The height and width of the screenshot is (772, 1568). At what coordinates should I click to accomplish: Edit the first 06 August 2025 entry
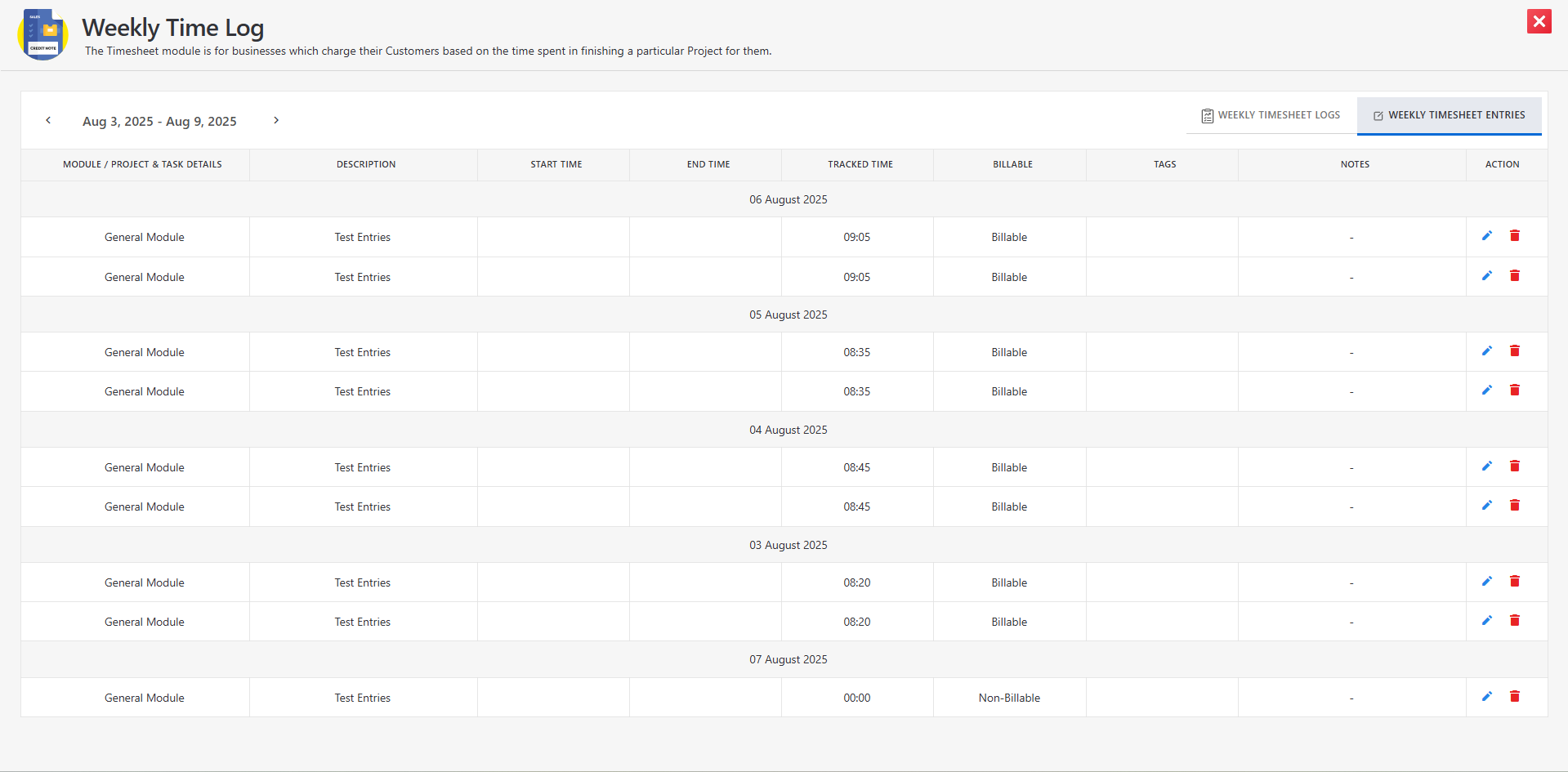(x=1486, y=236)
